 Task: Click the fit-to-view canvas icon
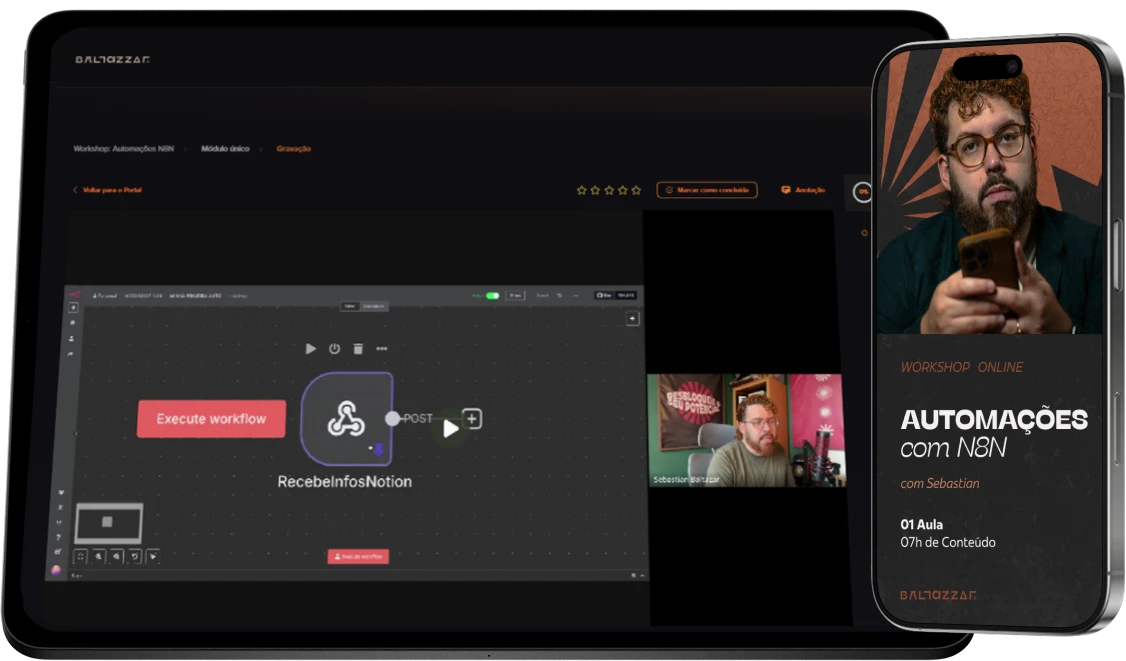(x=80, y=556)
